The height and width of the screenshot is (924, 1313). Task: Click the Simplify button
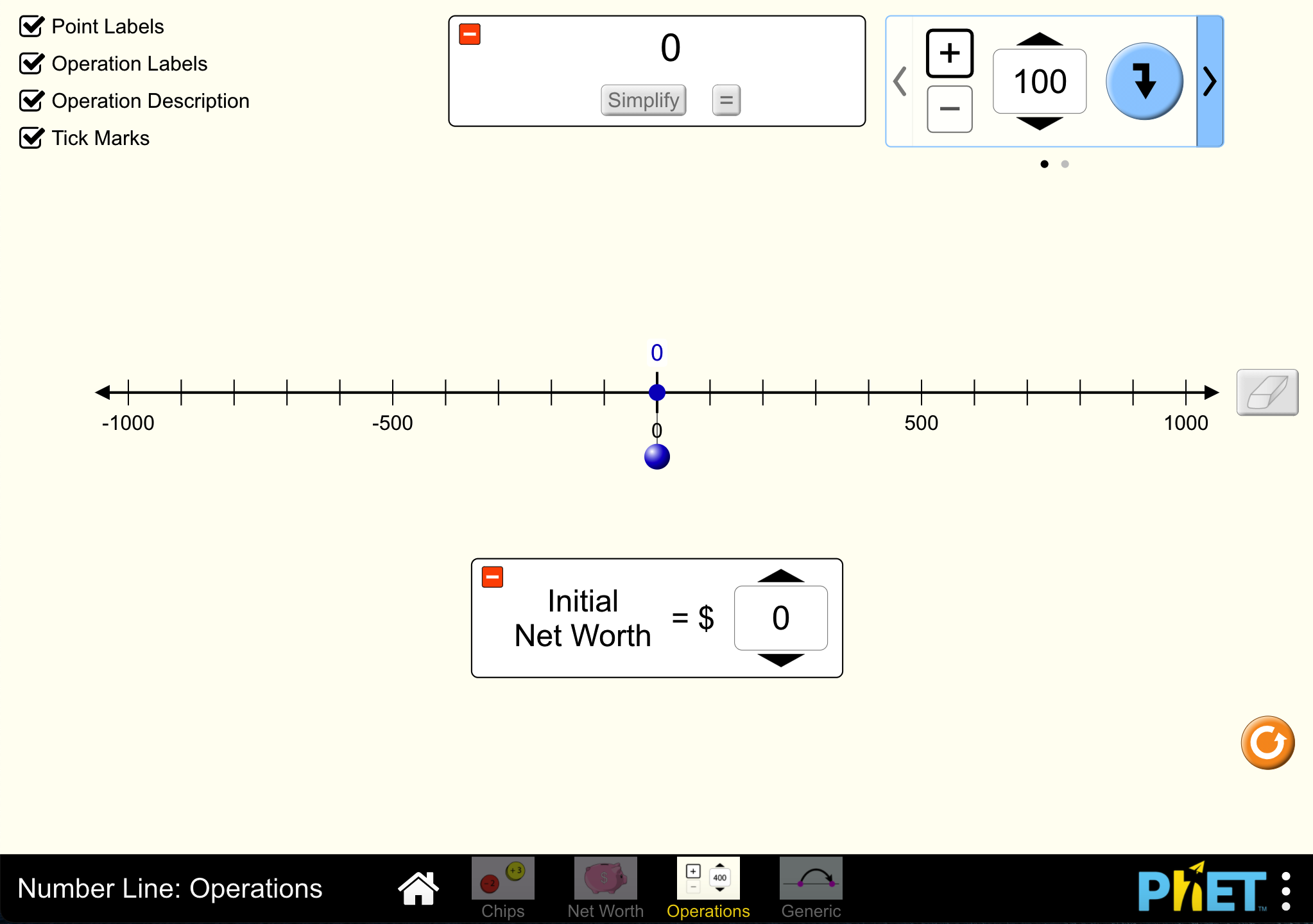pyautogui.click(x=643, y=100)
